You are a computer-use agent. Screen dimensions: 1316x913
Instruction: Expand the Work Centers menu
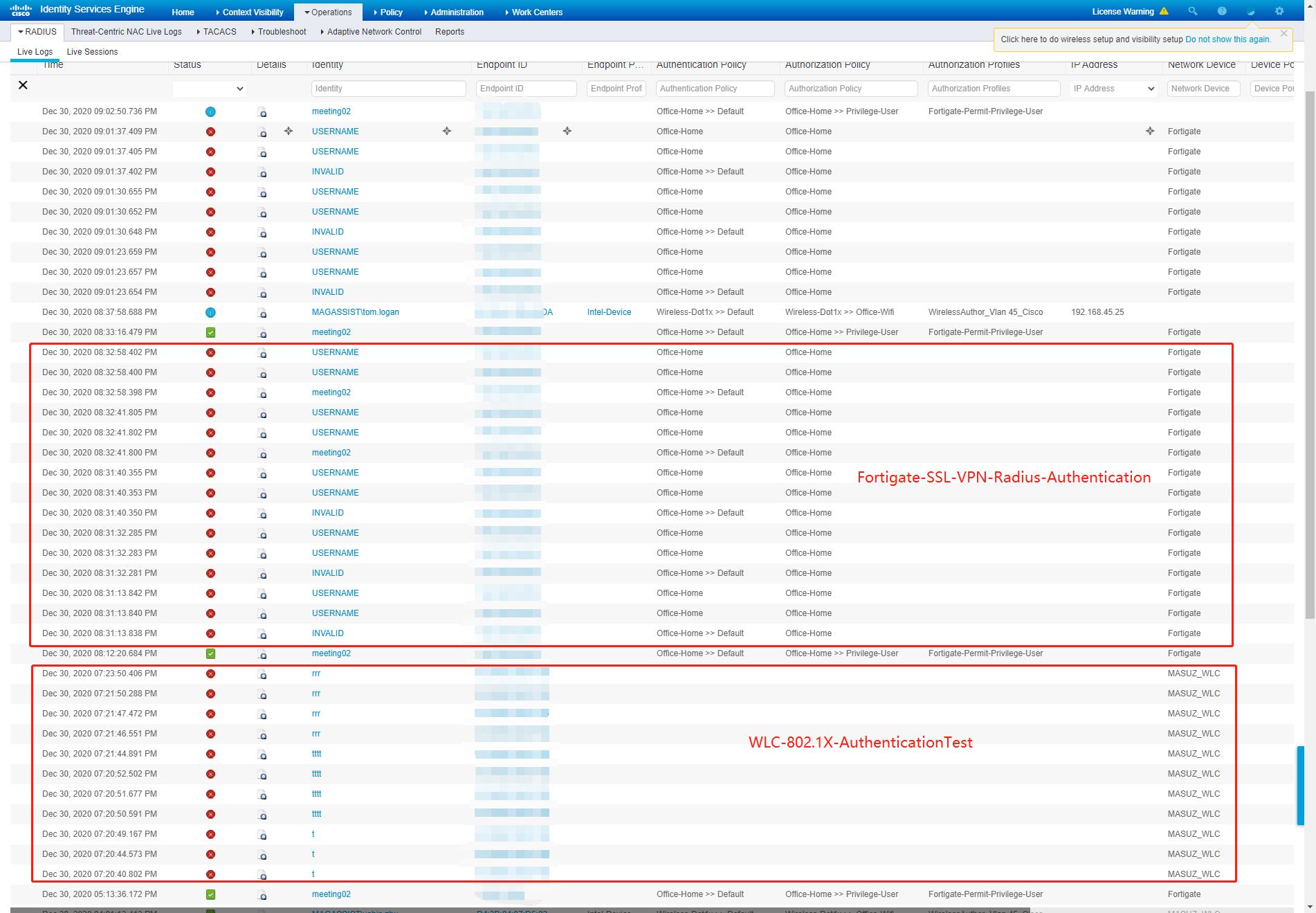coord(533,12)
